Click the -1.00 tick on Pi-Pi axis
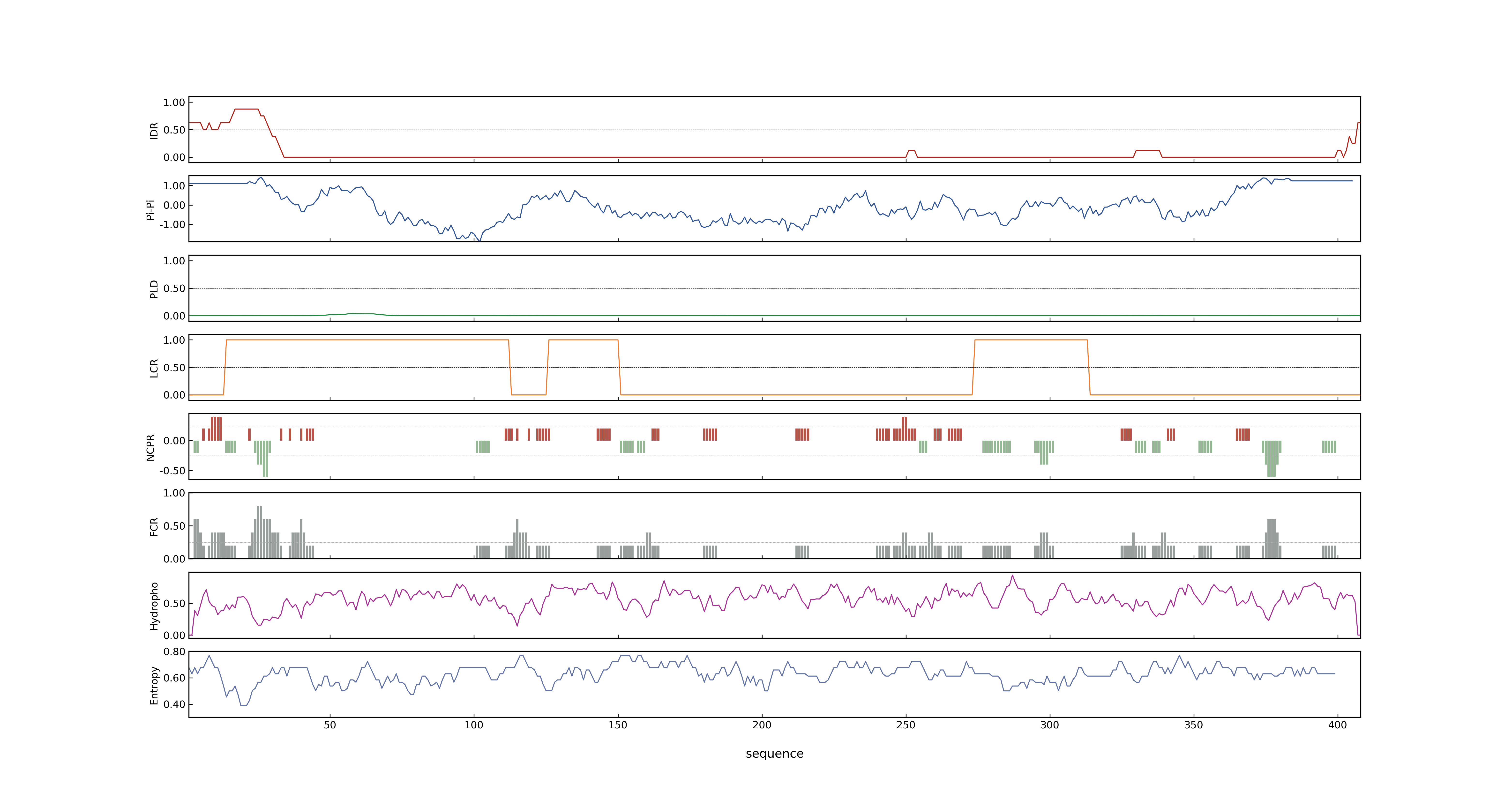The height and width of the screenshot is (806, 1512). [x=172, y=225]
